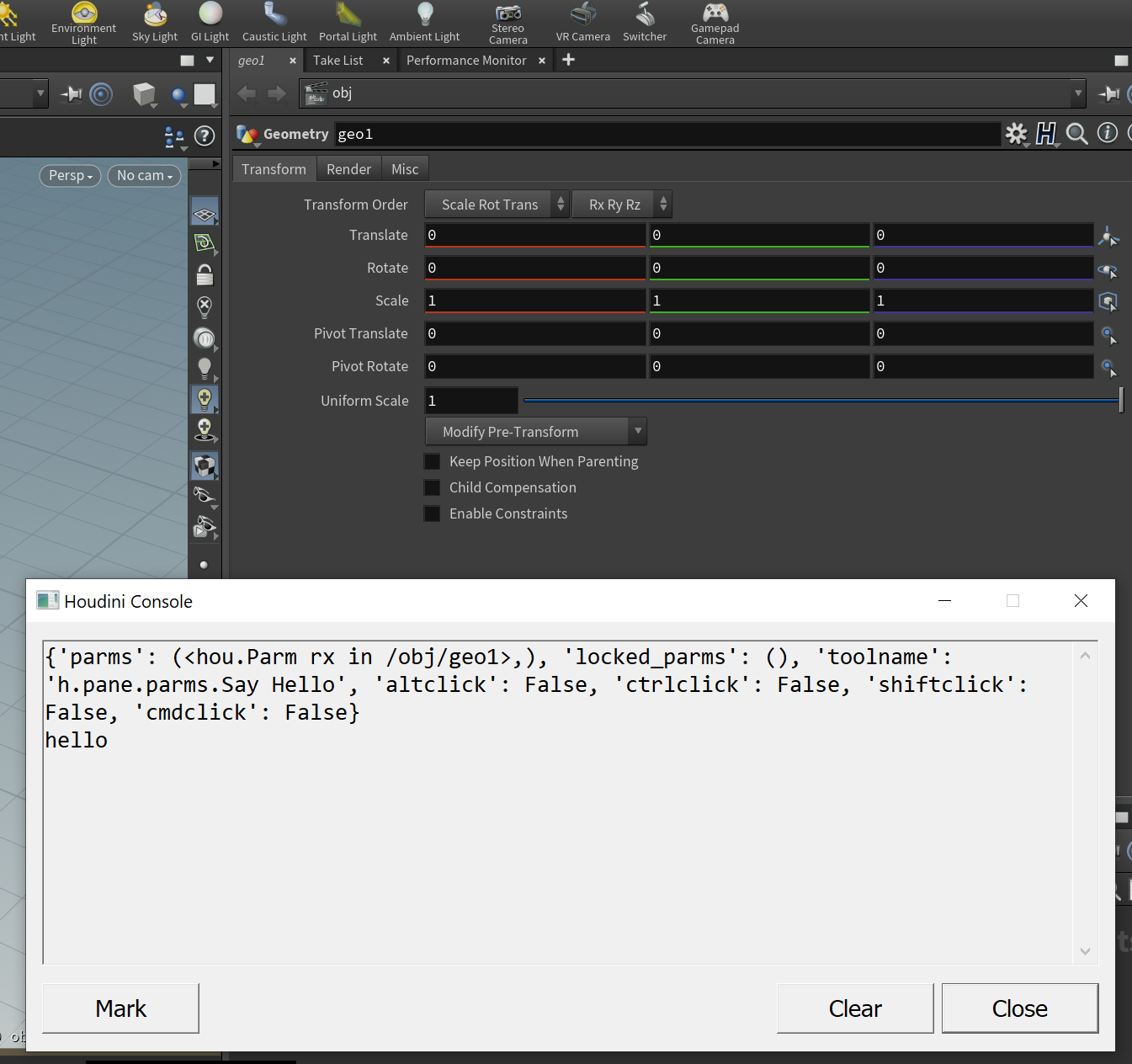Toggle the pin on parameter pane
The height and width of the screenshot is (1064, 1132).
(1109, 93)
